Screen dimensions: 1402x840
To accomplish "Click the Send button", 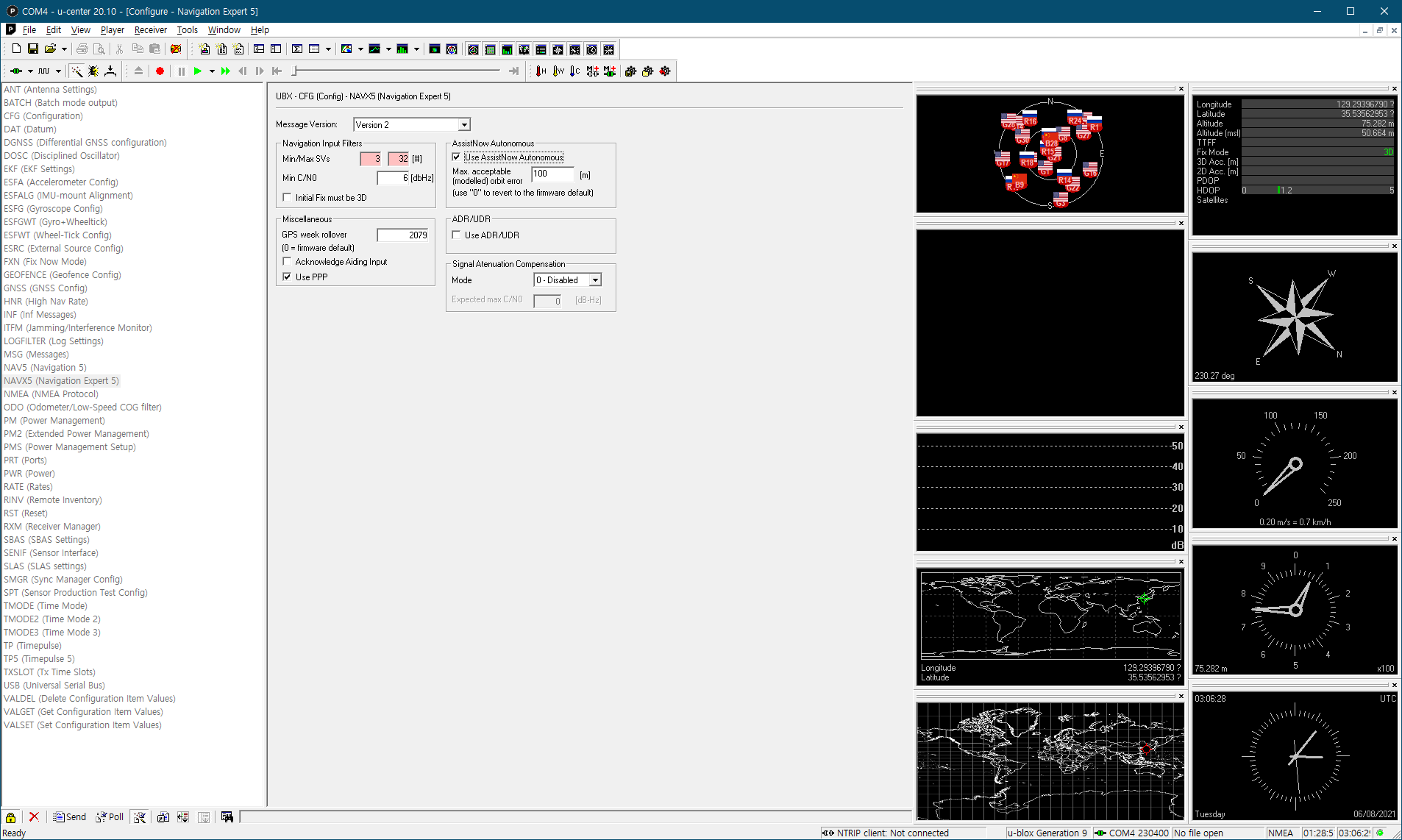I will pos(70,817).
